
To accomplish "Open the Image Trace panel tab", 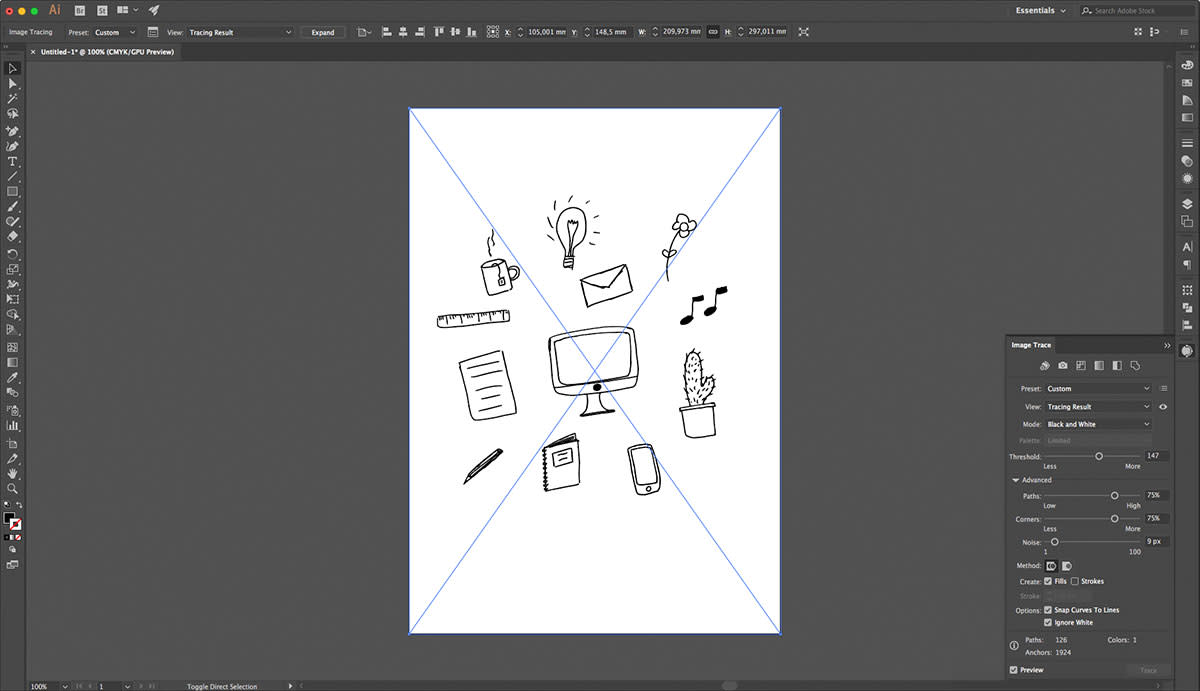I will pyautogui.click(x=1031, y=345).
